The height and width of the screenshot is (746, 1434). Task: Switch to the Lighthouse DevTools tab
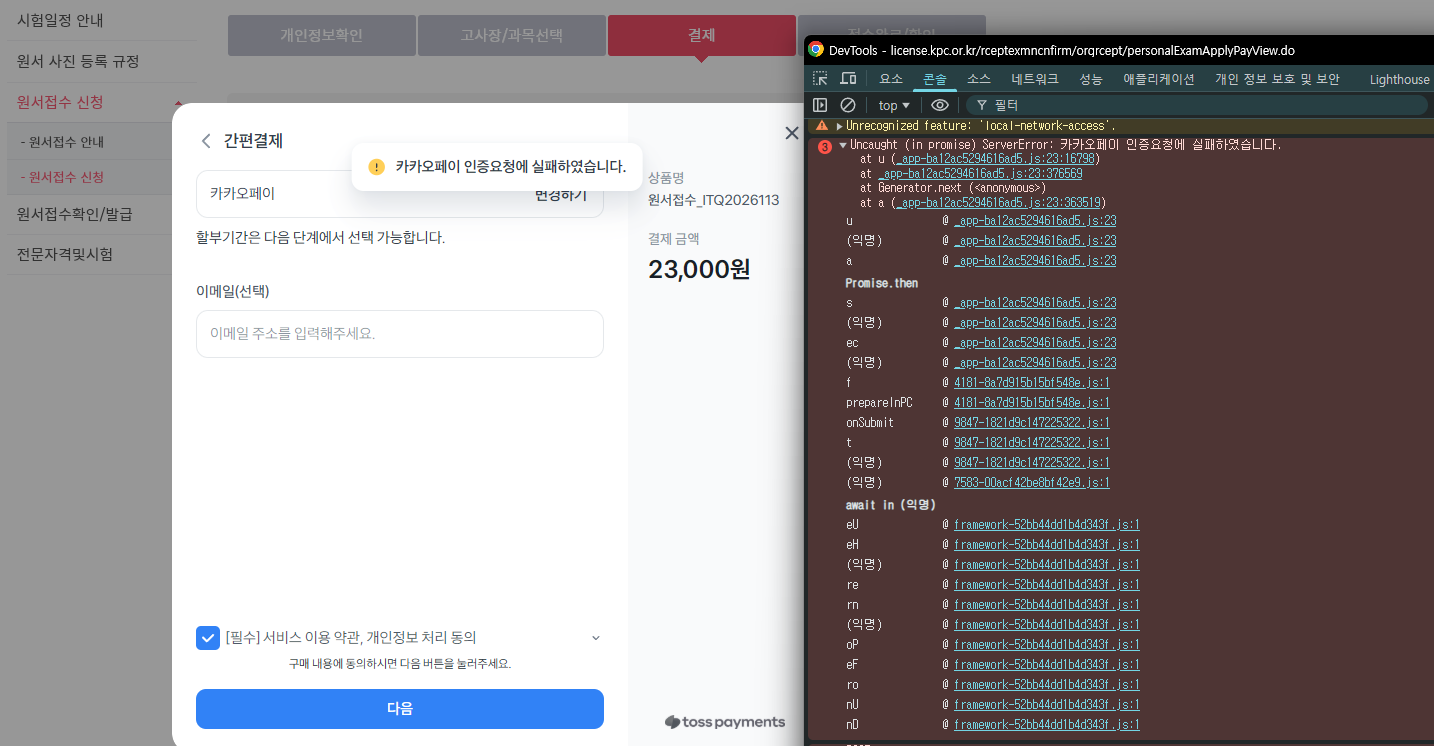click(x=1399, y=79)
